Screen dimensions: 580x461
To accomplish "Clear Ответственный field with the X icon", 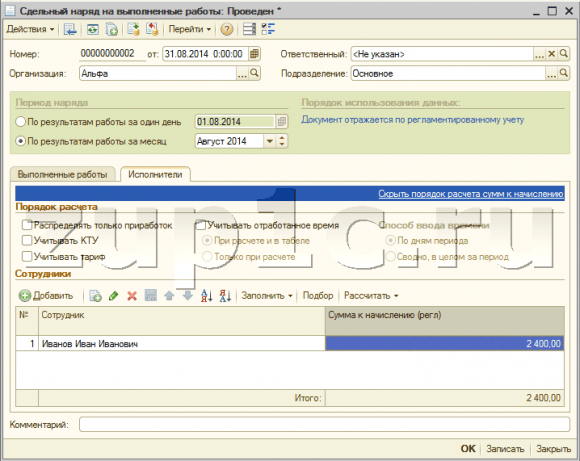I will [x=552, y=54].
